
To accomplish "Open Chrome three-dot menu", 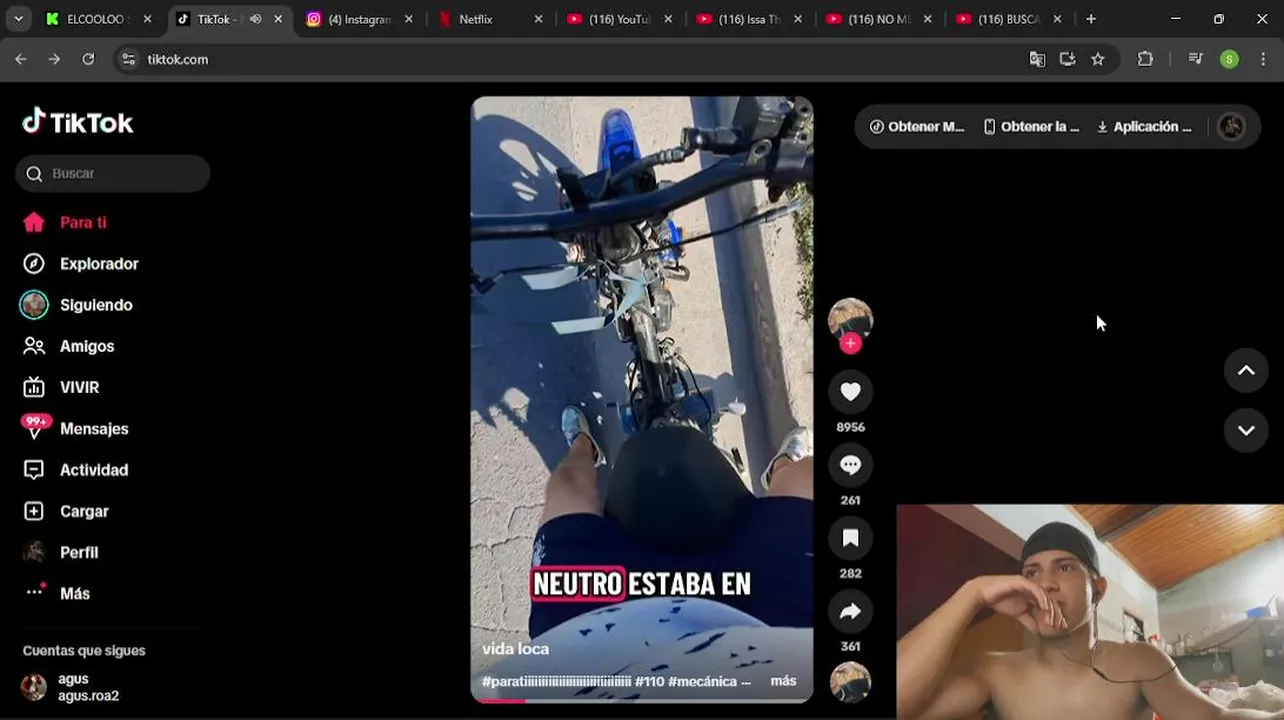I will 1262,59.
